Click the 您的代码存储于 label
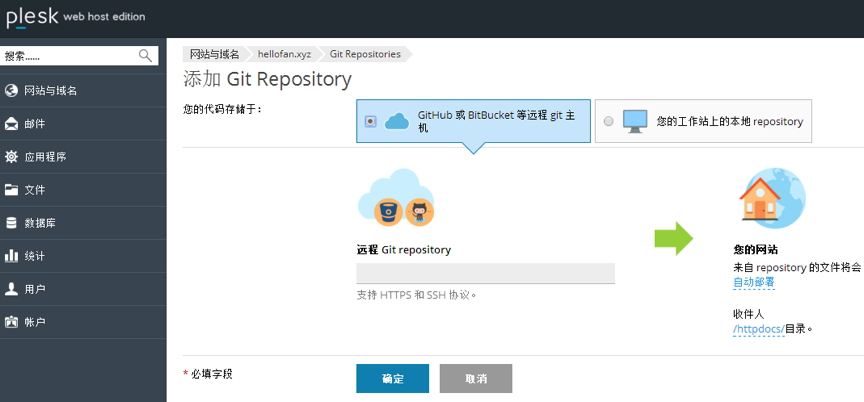The image size is (864, 402). 223,109
